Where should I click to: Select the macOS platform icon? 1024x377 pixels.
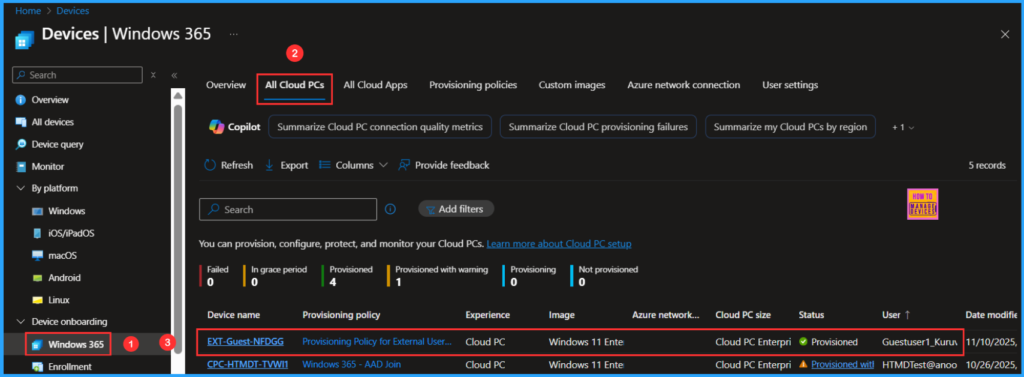(37, 255)
